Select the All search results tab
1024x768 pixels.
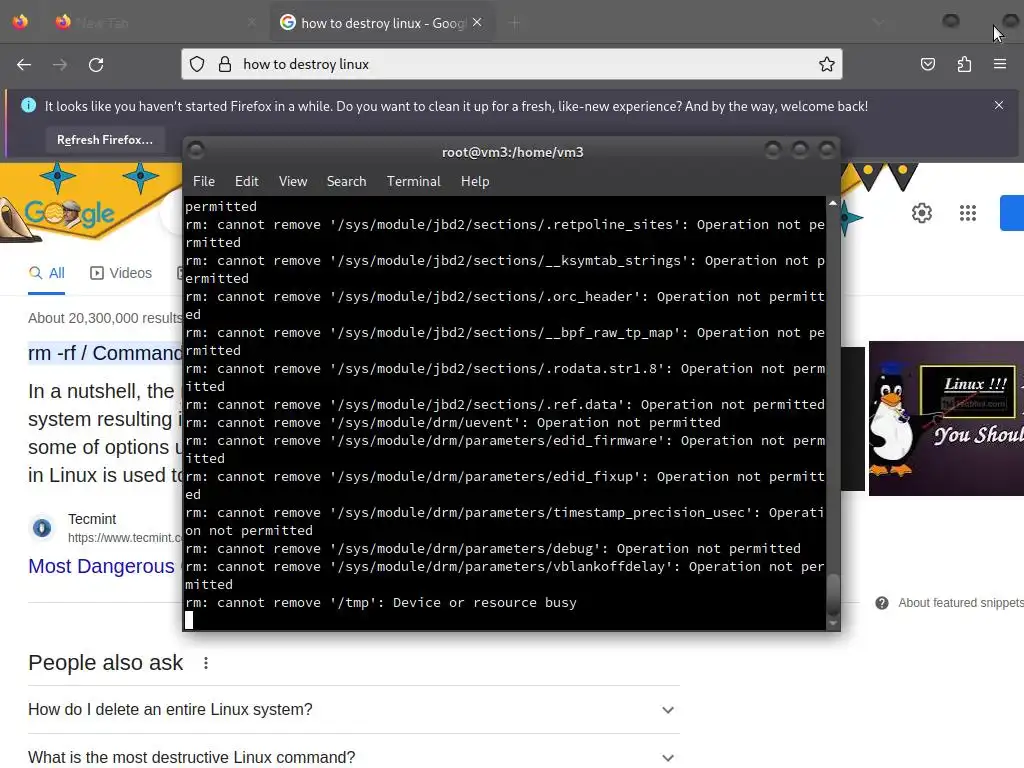pos(46,273)
